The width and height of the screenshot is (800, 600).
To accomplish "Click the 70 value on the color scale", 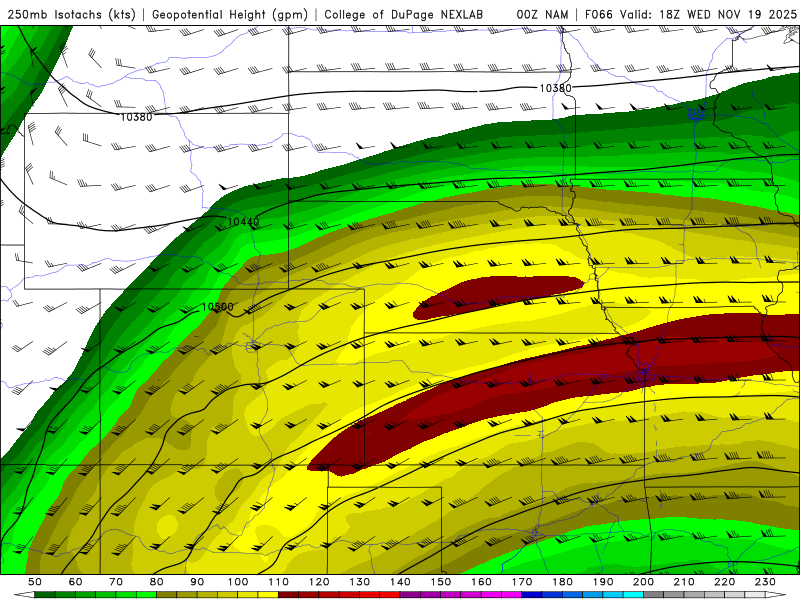I will [x=116, y=582].
